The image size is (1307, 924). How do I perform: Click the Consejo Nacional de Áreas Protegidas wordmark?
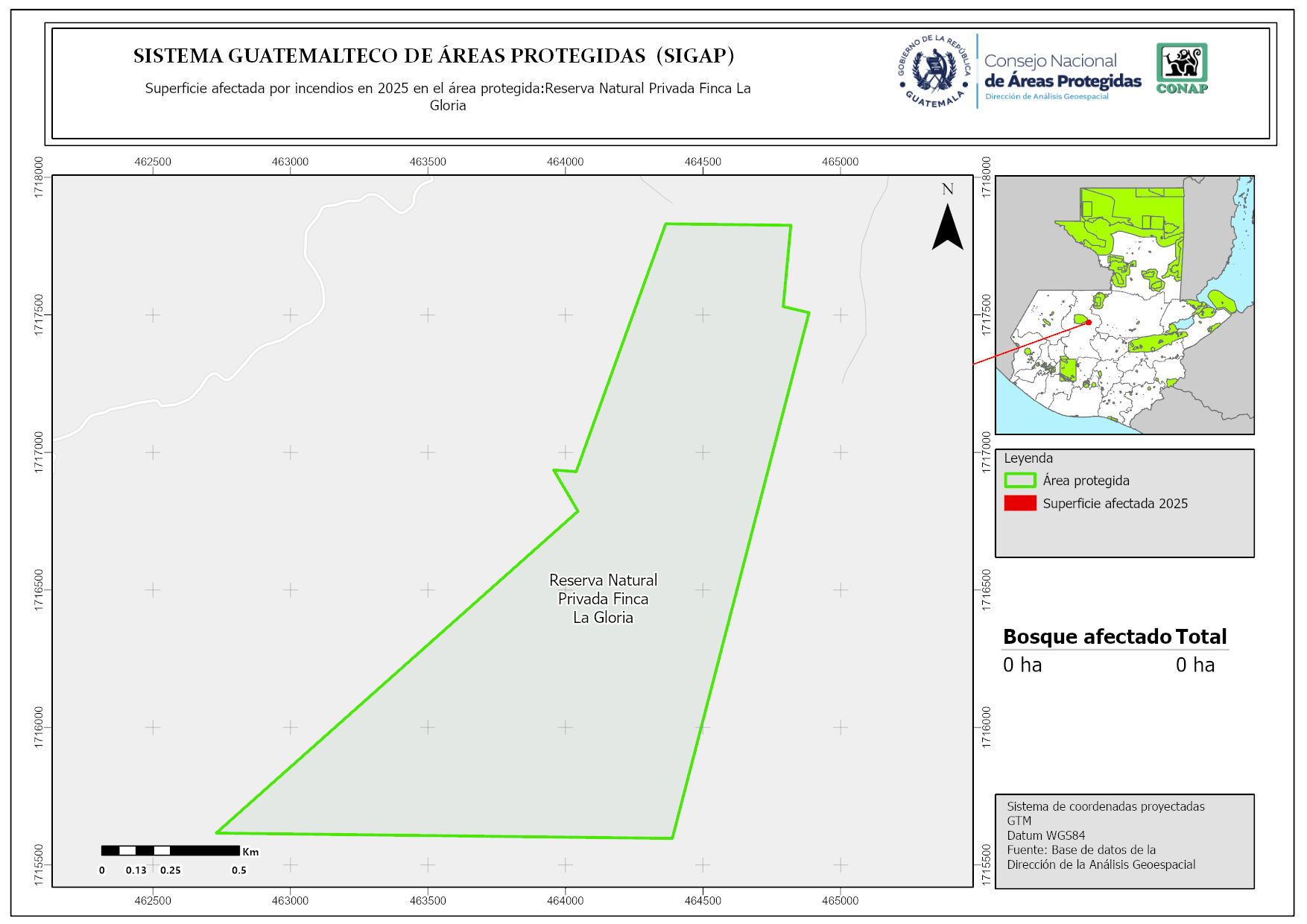click(x=1062, y=72)
